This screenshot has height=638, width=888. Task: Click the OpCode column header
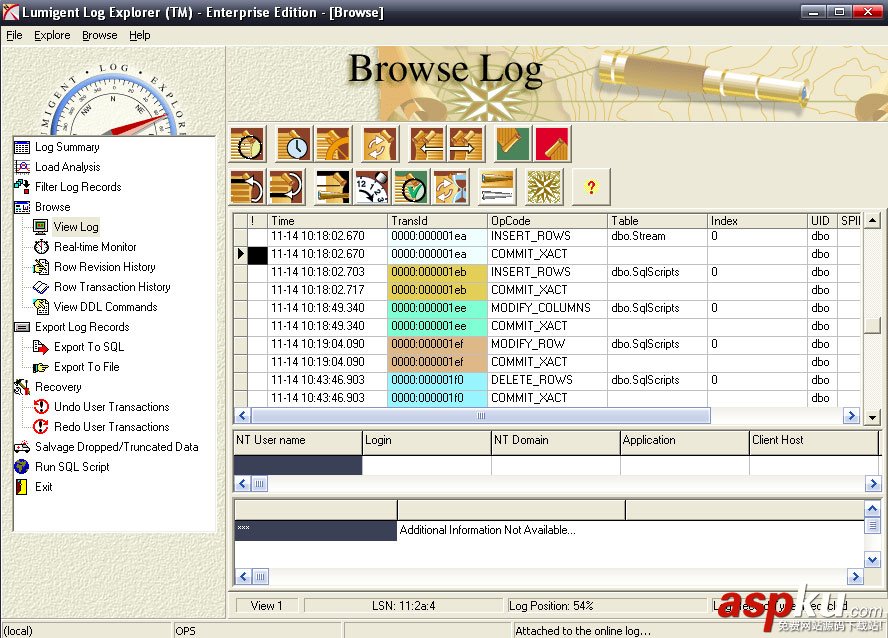coord(548,221)
